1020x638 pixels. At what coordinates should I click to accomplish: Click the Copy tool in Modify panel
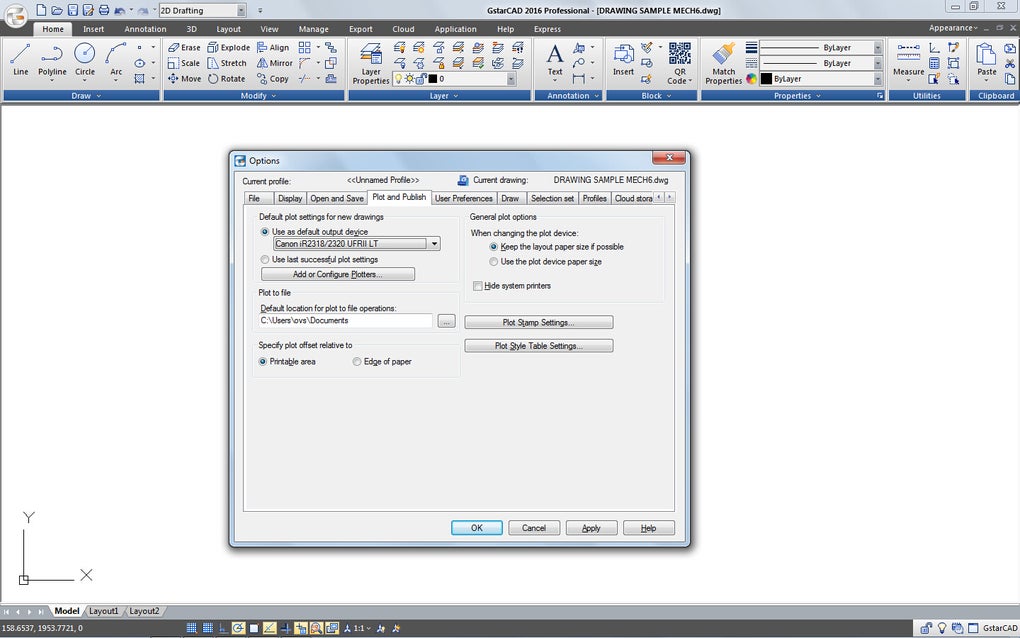273,79
